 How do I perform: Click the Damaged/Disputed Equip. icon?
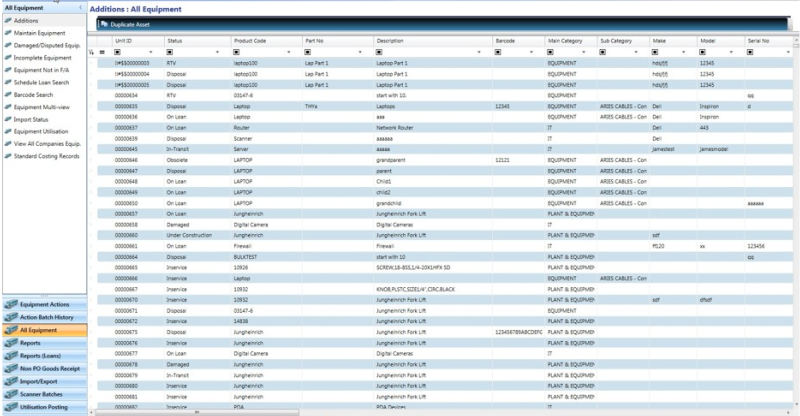point(8,45)
